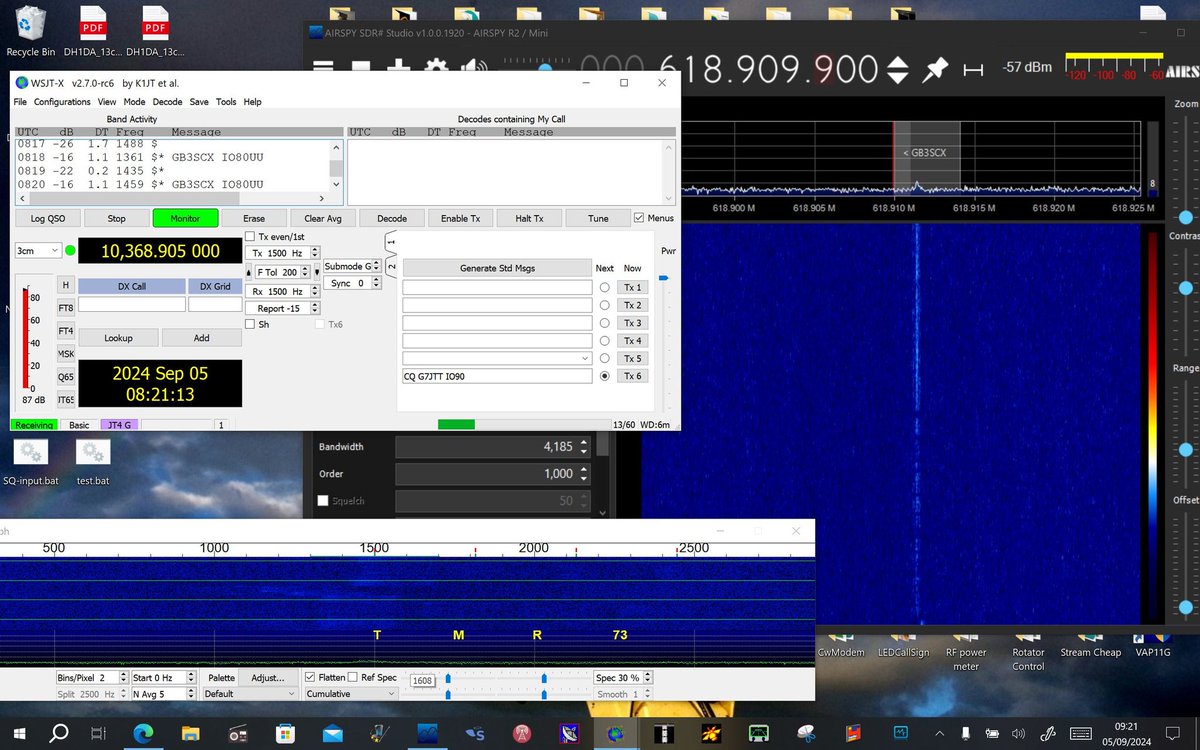Image resolution: width=1200 pixels, height=750 pixels.
Task: Open Task View on the taskbar
Action: pos(96,733)
